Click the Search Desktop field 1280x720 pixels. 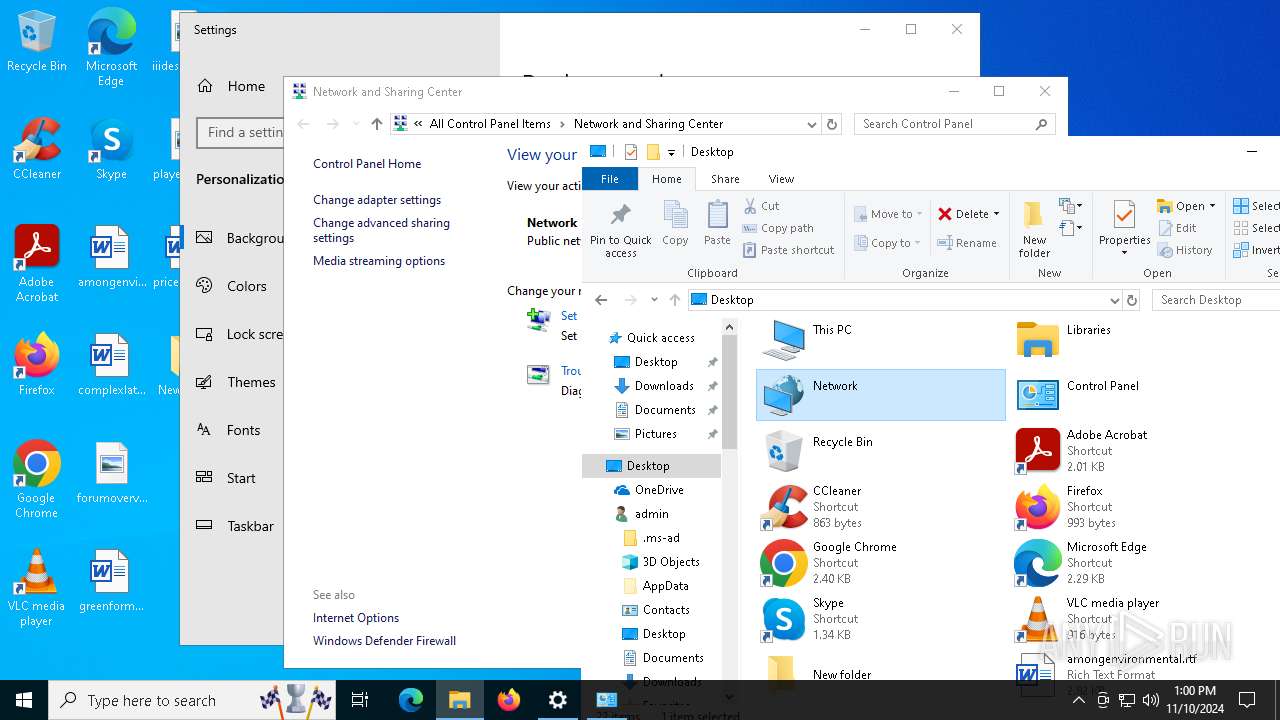point(1216,300)
